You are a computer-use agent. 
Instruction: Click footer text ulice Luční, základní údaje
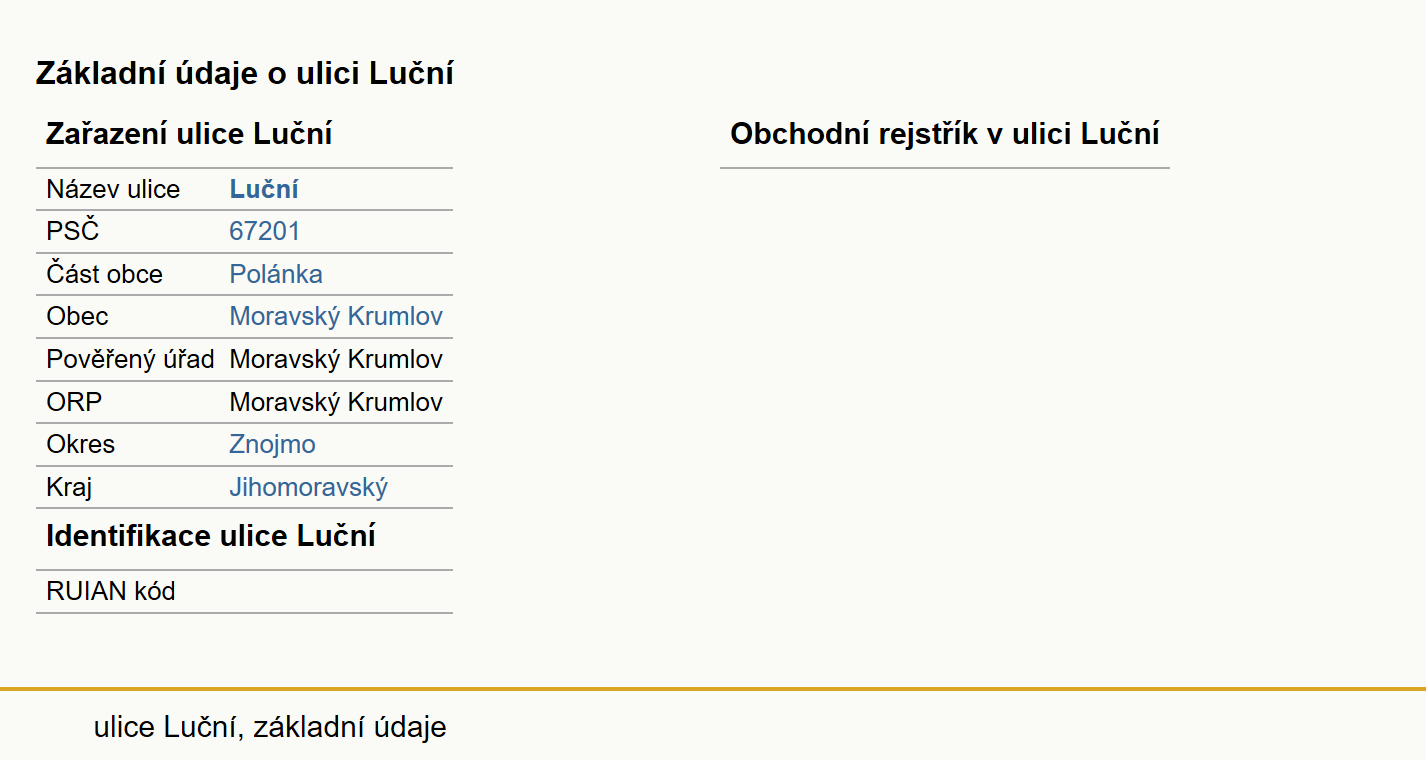[x=270, y=727]
